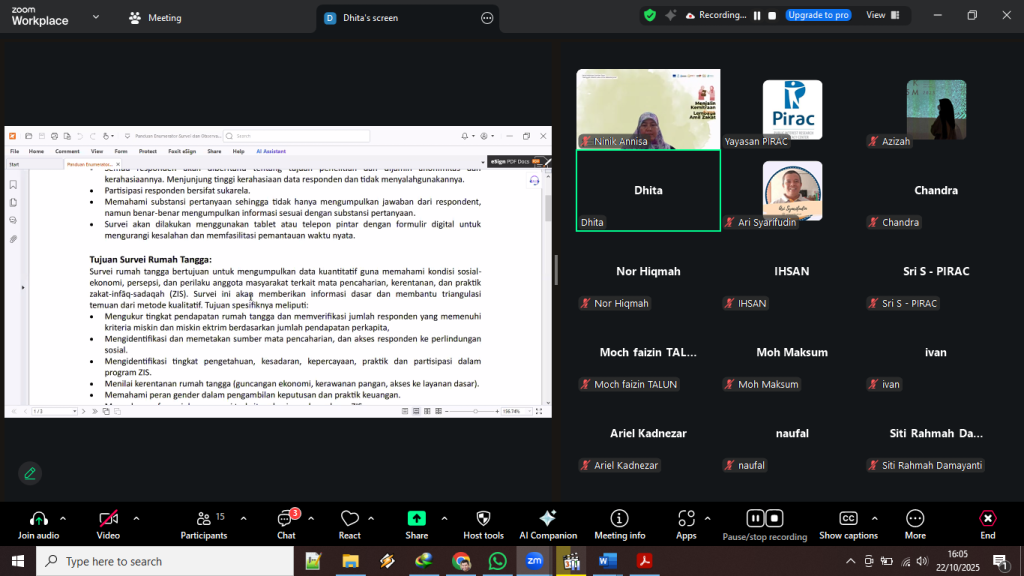Open Meeting info
The width and height of the screenshot is (1024, 576).
(x=619, y=519)
